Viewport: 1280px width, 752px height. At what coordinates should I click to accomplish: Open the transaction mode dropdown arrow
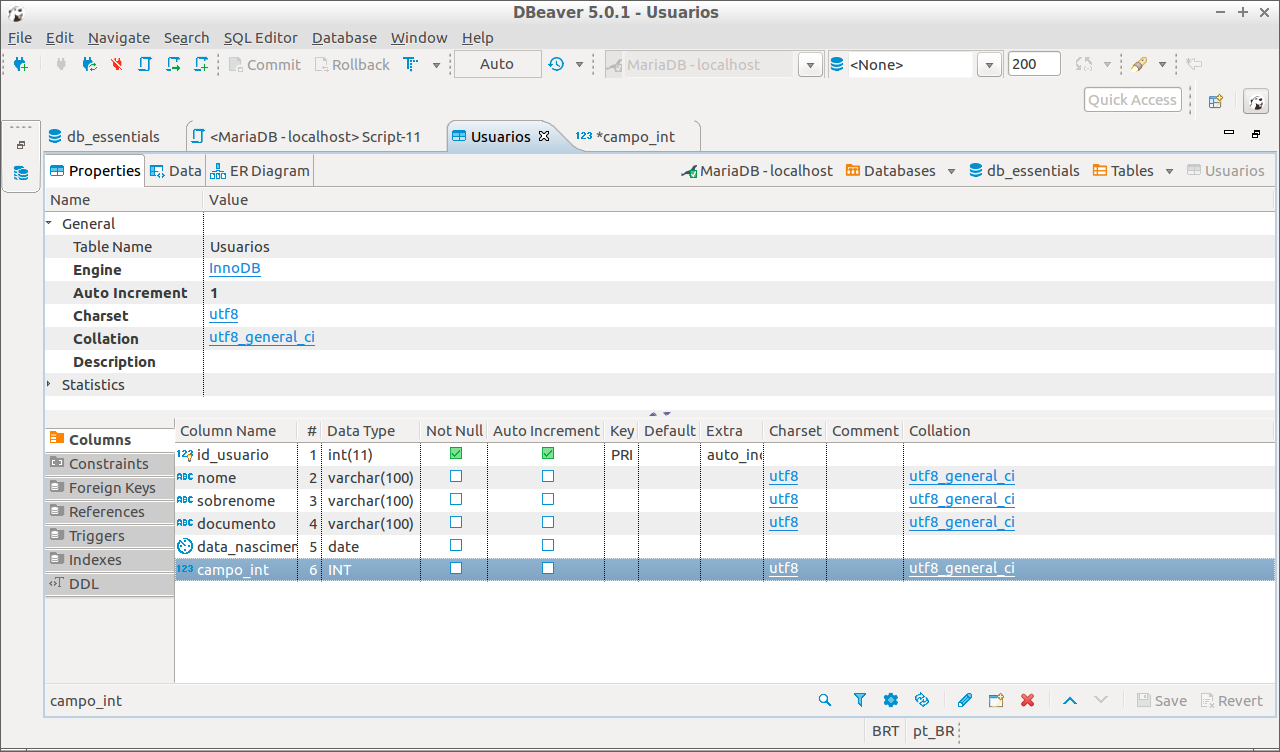click(x=436, y=65)
